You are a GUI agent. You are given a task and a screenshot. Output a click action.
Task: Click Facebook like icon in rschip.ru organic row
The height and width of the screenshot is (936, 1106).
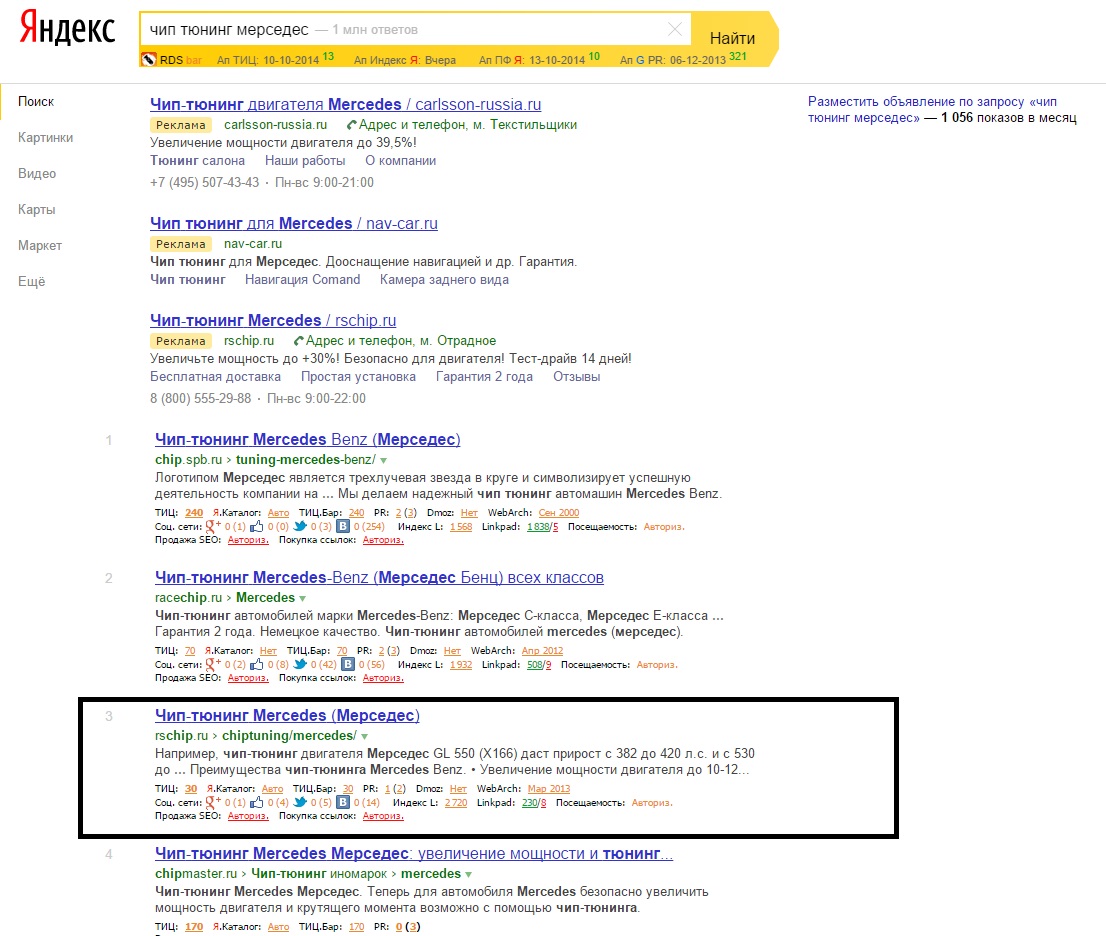[x=257, y=802]
